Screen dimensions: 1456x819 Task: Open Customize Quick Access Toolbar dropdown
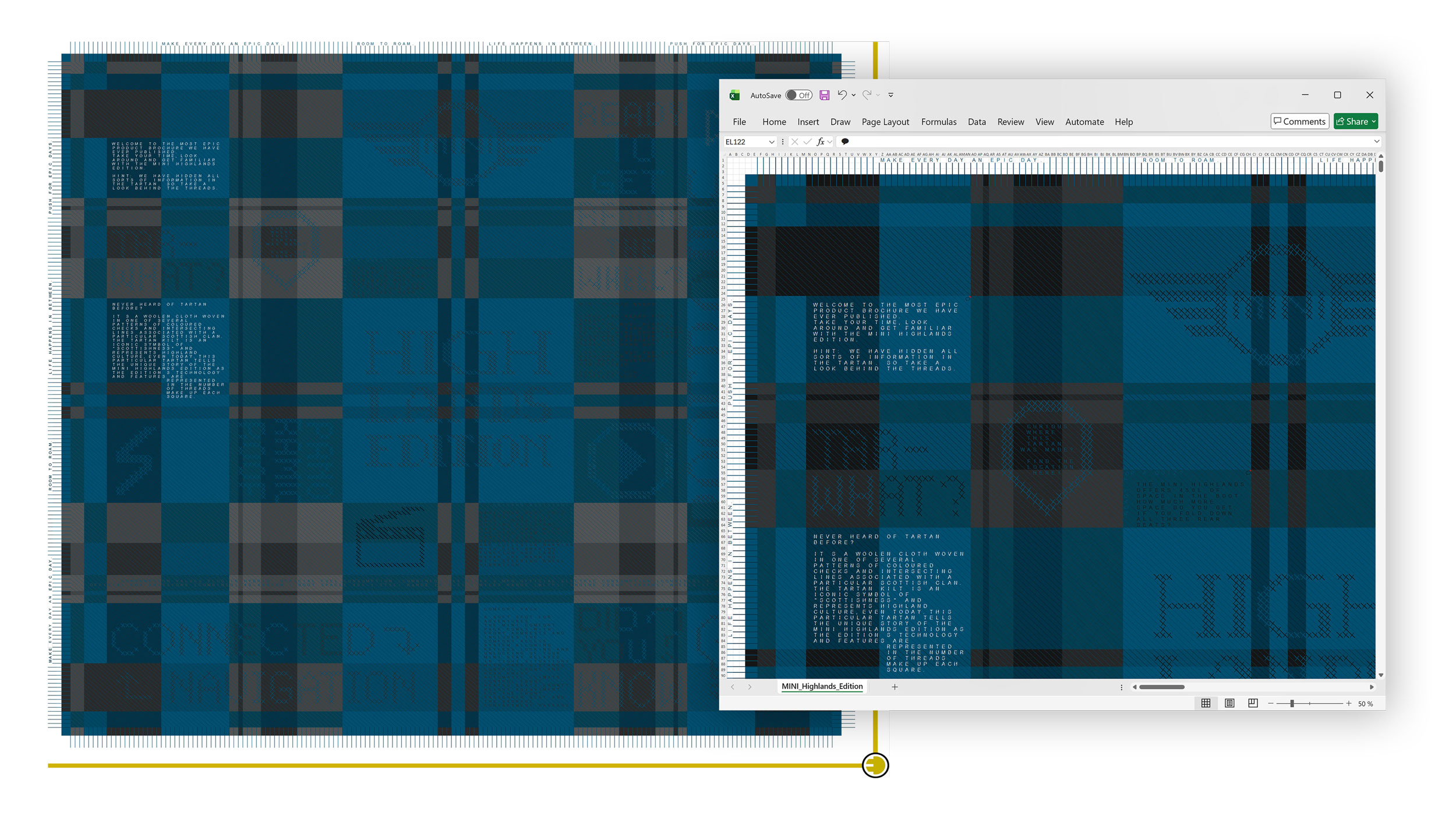pos(890,95)
